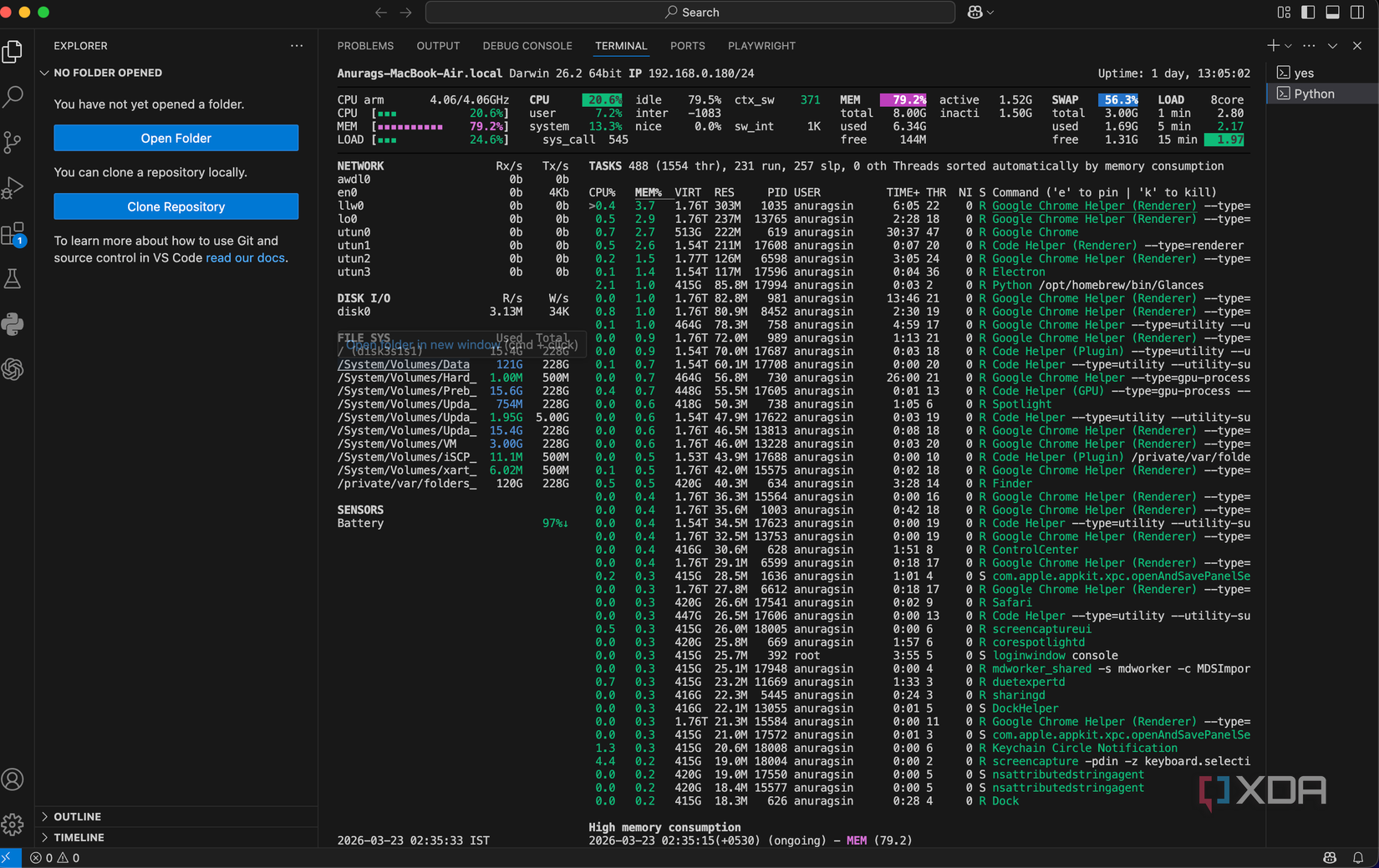Customize layout icon in title bar

point(1284,13)
